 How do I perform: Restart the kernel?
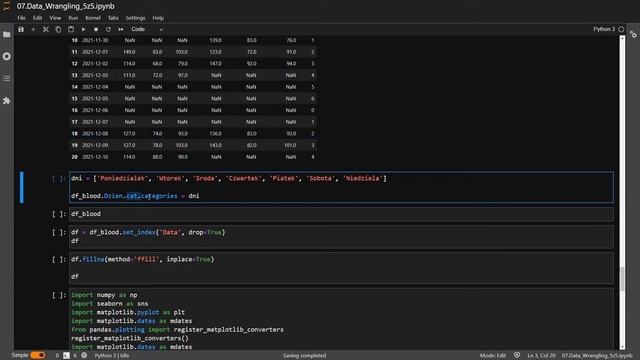coord(108,29)
